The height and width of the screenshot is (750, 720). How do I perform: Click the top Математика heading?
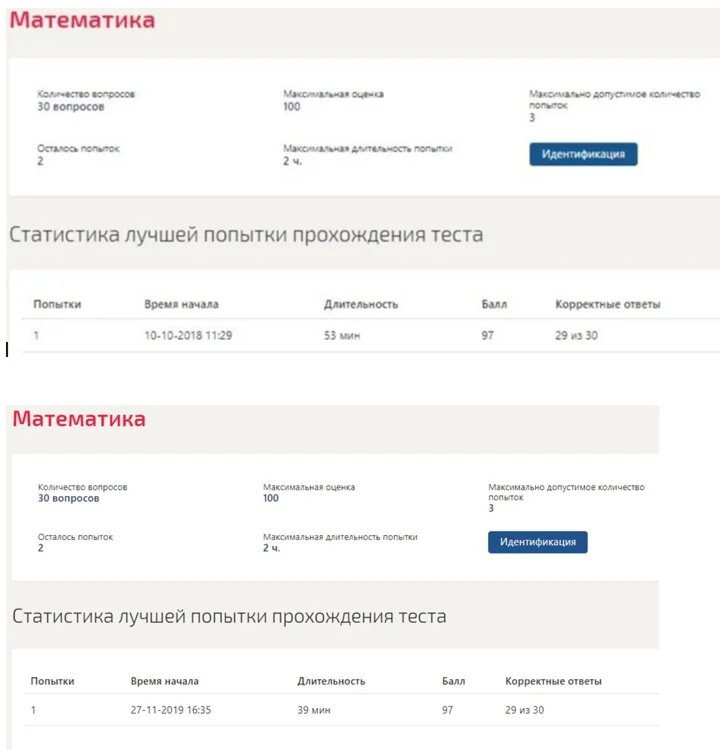click(x=82, y=21)
